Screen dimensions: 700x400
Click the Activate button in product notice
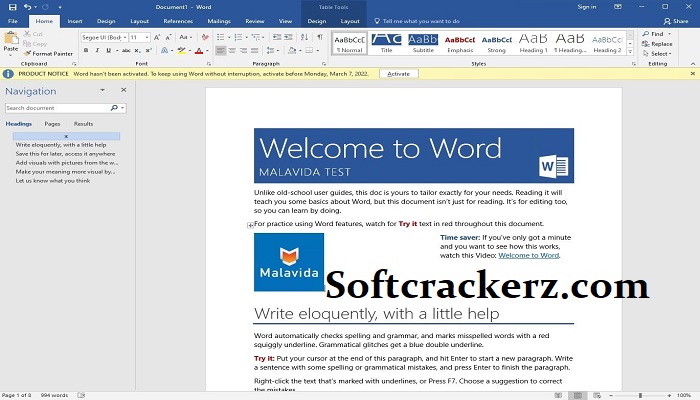(399, 74)
